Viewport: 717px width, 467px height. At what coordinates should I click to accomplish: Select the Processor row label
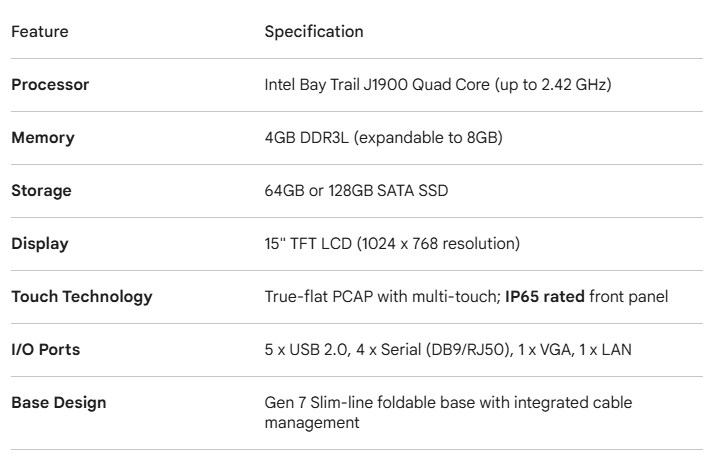click(50, 85)
